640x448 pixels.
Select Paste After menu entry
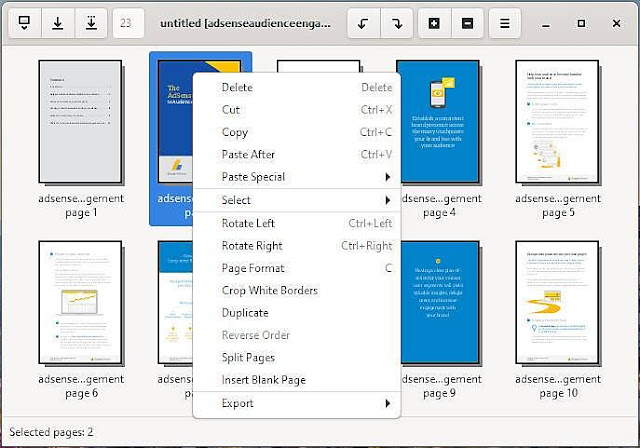coord(297,155)
